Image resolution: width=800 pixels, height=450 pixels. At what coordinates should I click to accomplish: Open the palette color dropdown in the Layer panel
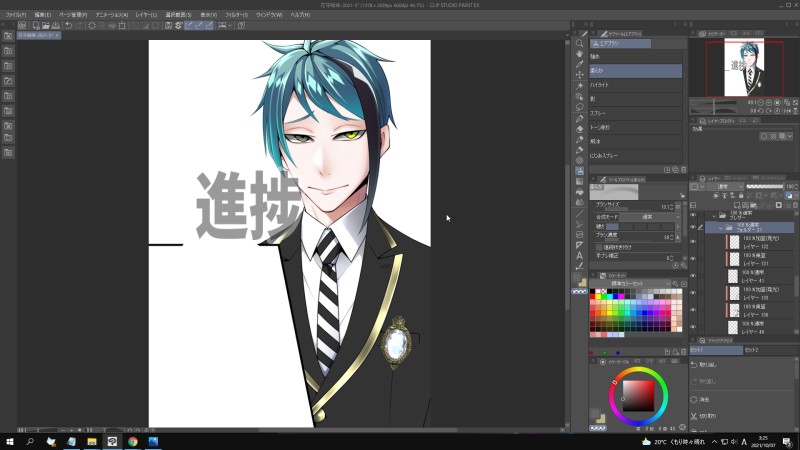(x=696, y=187)
